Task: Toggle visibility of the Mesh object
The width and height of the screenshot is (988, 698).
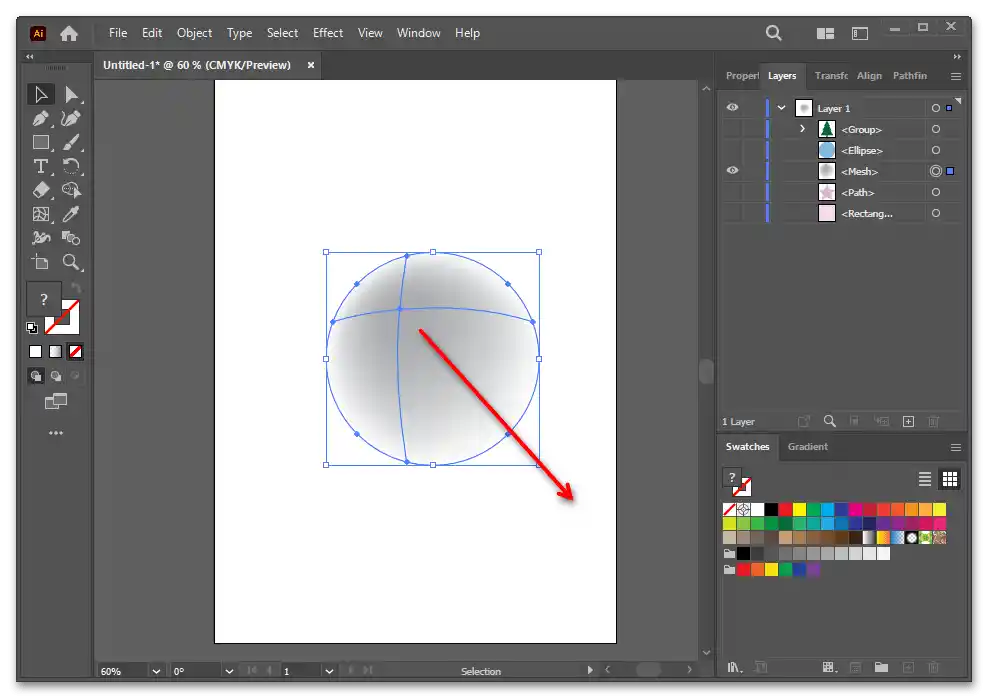Action: tap(732, 171)
